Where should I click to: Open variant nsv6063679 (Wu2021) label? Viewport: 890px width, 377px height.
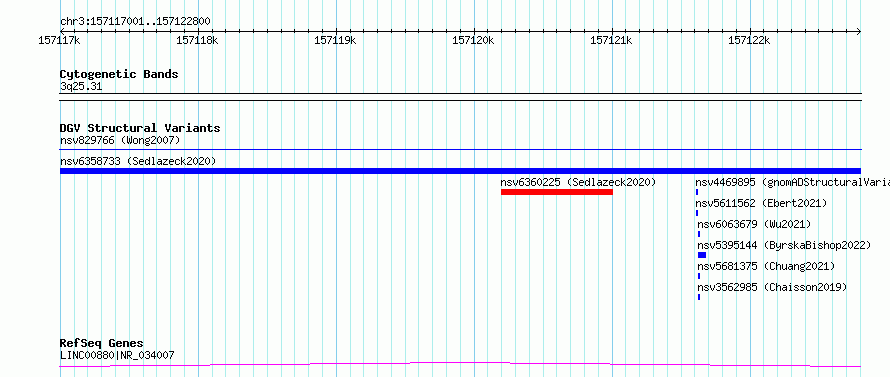coord(754,224)
